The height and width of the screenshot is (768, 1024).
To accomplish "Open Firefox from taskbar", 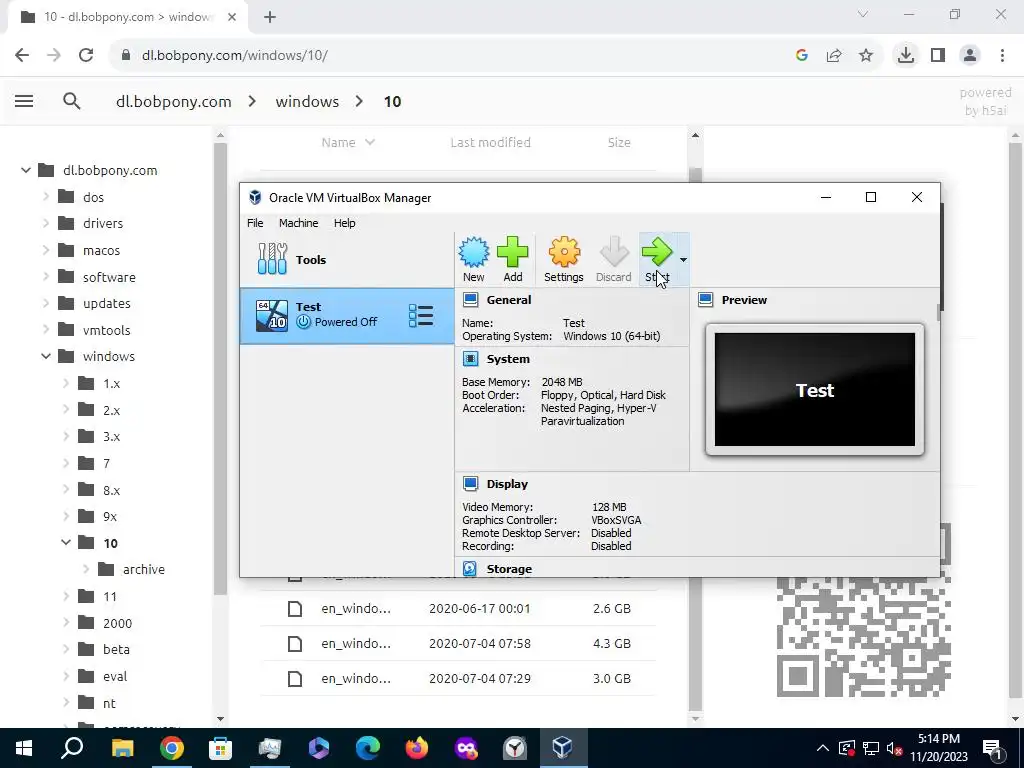I will (417, 748).
